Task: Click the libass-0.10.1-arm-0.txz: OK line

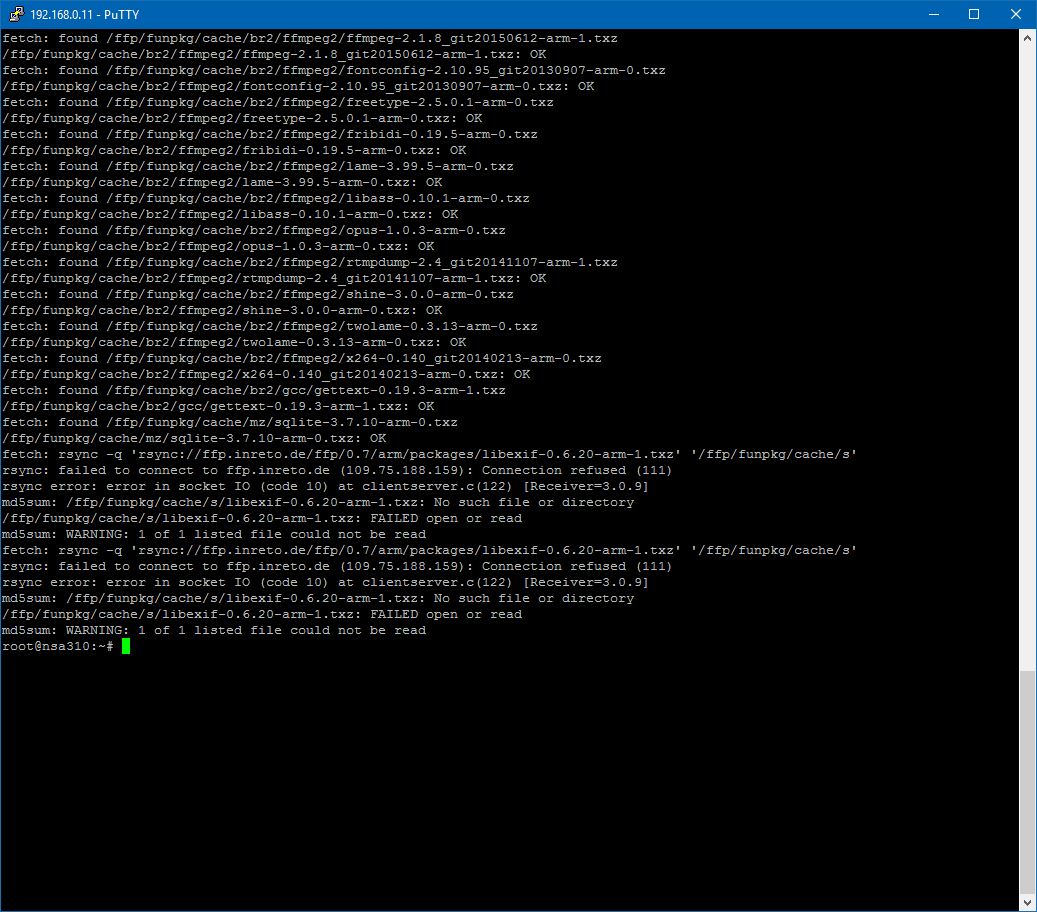Action: [x=230, y=214]
